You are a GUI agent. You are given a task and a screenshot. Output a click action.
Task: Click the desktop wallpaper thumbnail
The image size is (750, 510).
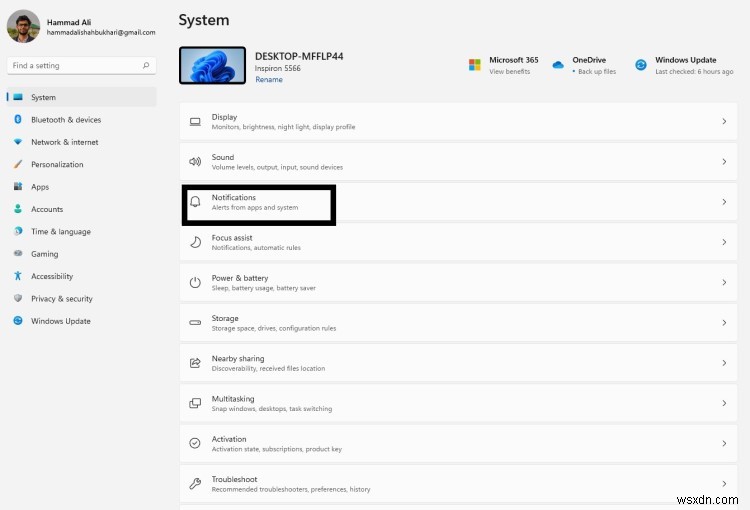pos(212,65)
